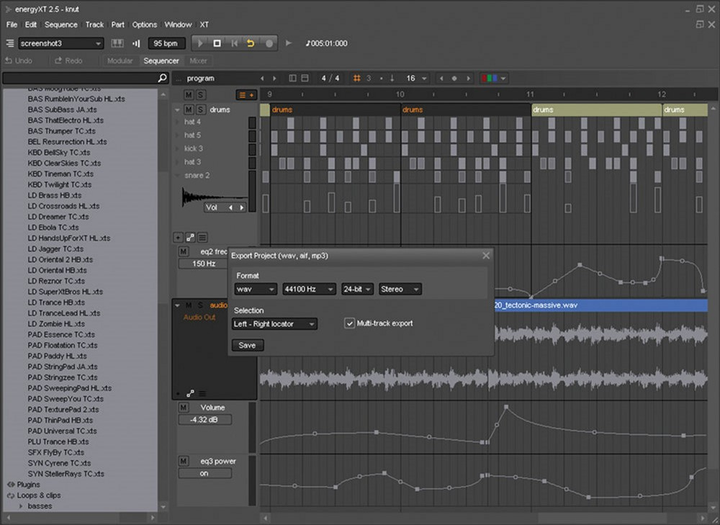Click the magnifier search icon in the browser
720x525 pixels.
163,78
